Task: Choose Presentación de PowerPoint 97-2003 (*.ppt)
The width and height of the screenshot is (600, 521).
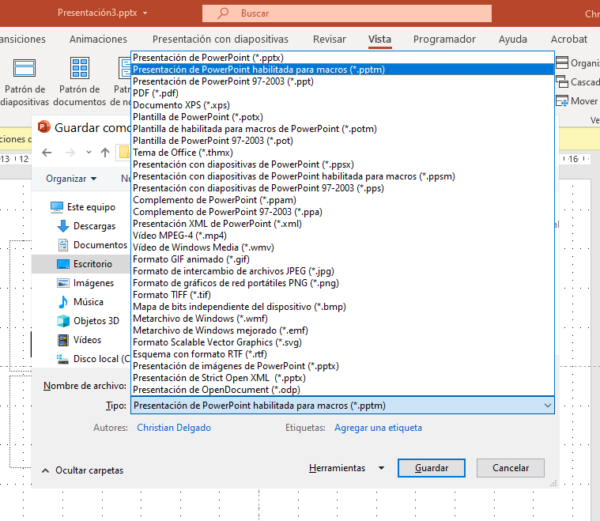Action: pyautogui.click(x=342, y=81)
